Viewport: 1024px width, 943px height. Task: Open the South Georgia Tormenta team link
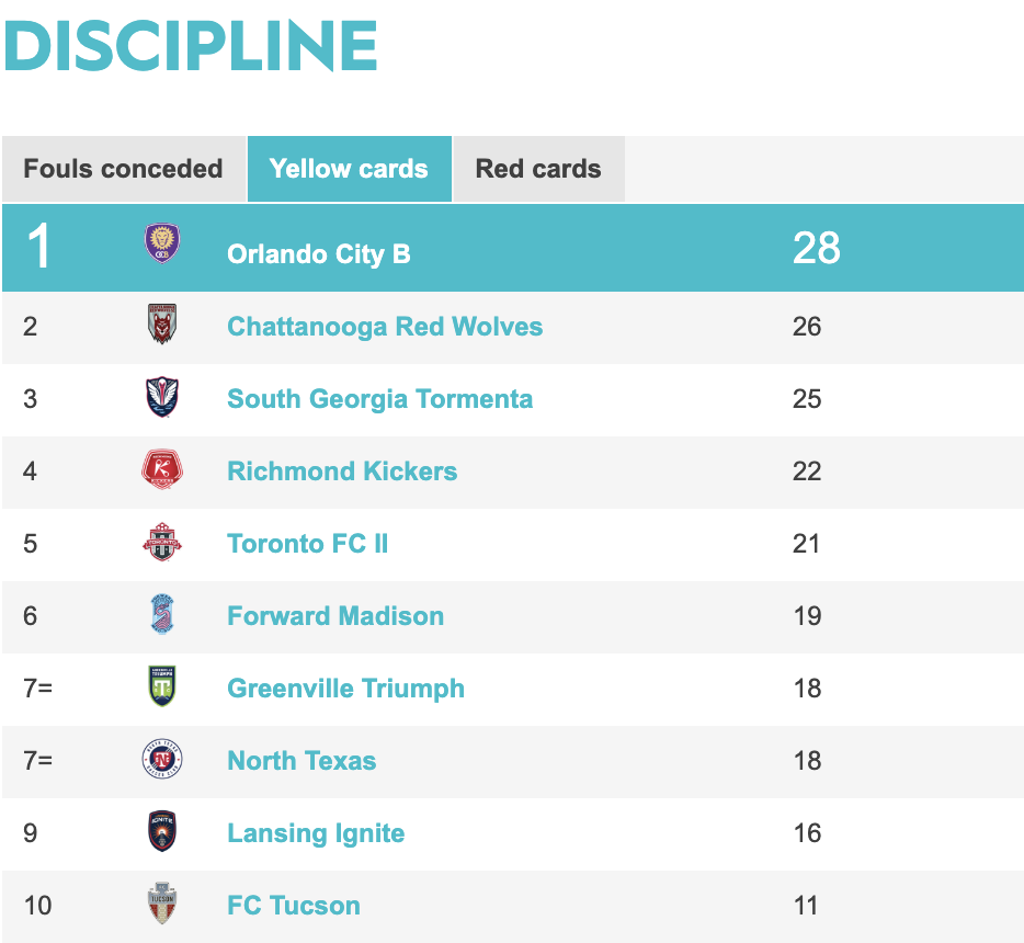coord(379,399)
